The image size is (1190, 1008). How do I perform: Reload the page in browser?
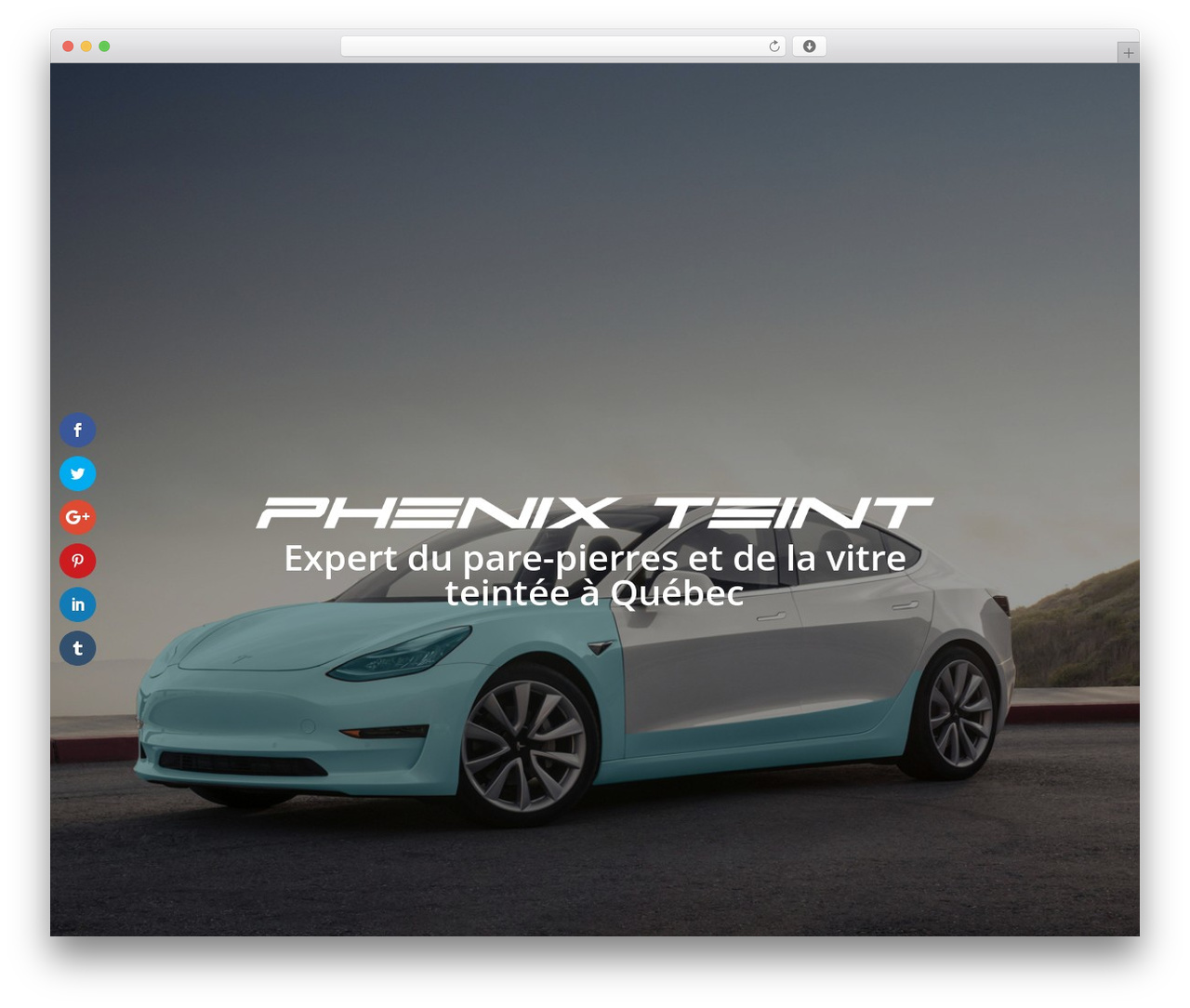click(774, 46)
